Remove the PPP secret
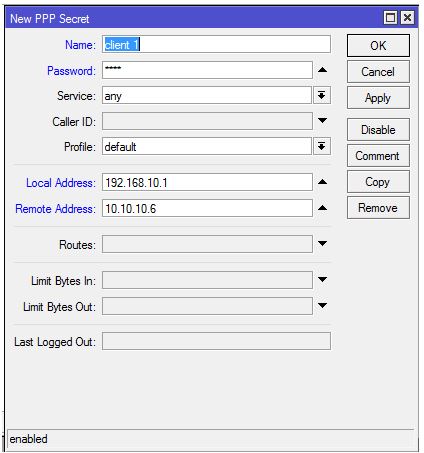 tap(378, 208)
